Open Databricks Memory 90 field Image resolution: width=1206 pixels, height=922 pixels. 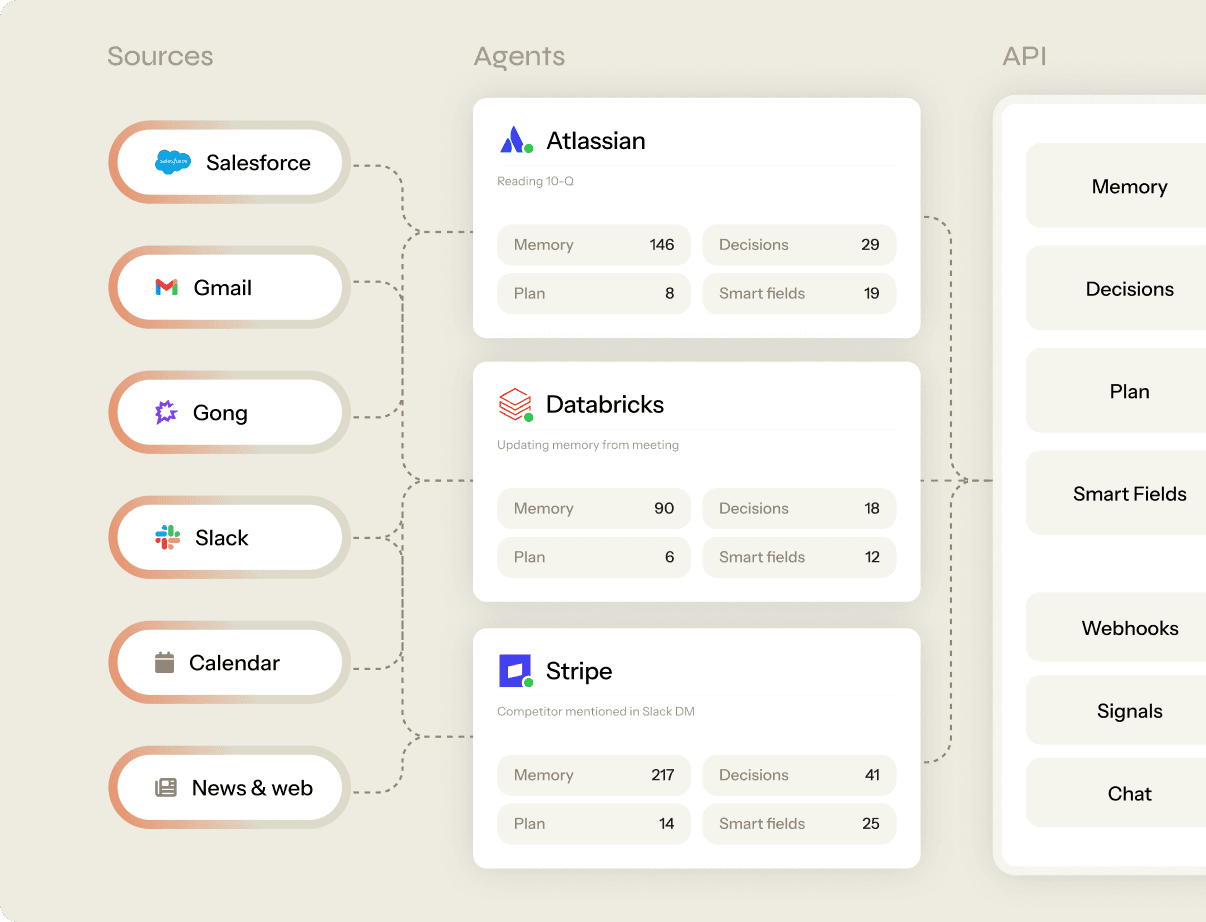click(x=594, y=509)
